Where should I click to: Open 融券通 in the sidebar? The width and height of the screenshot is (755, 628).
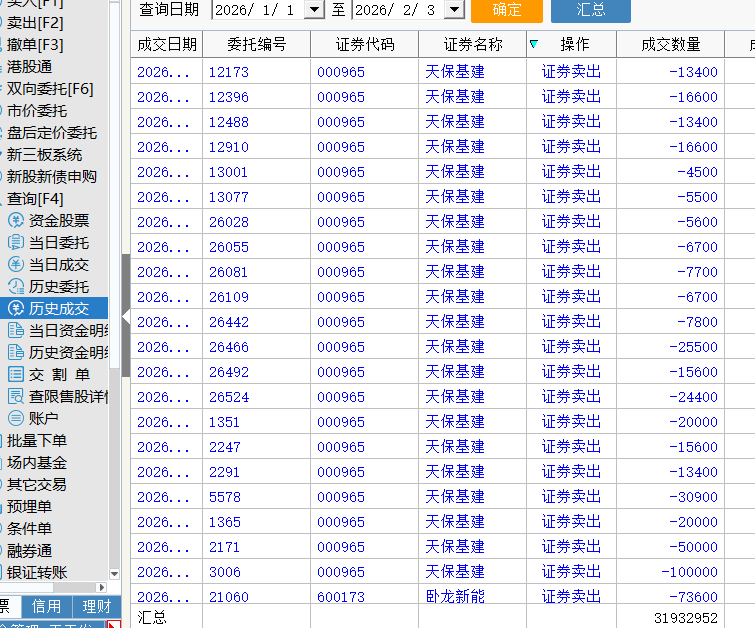[29, 550]
